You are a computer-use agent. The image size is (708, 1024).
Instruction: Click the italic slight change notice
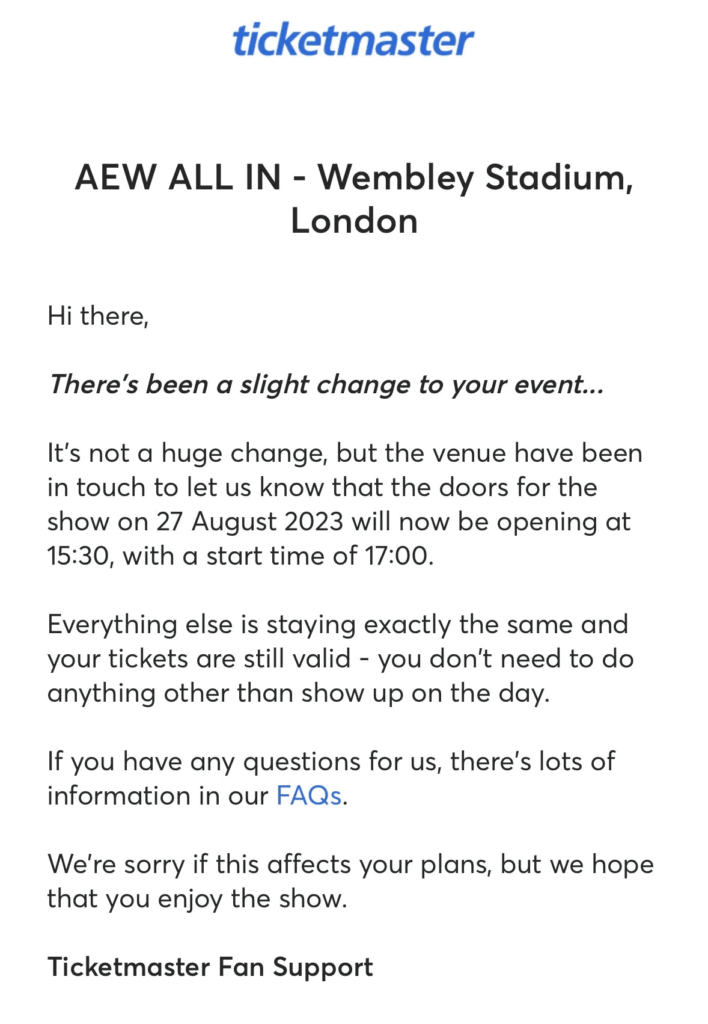click(325, 385)
